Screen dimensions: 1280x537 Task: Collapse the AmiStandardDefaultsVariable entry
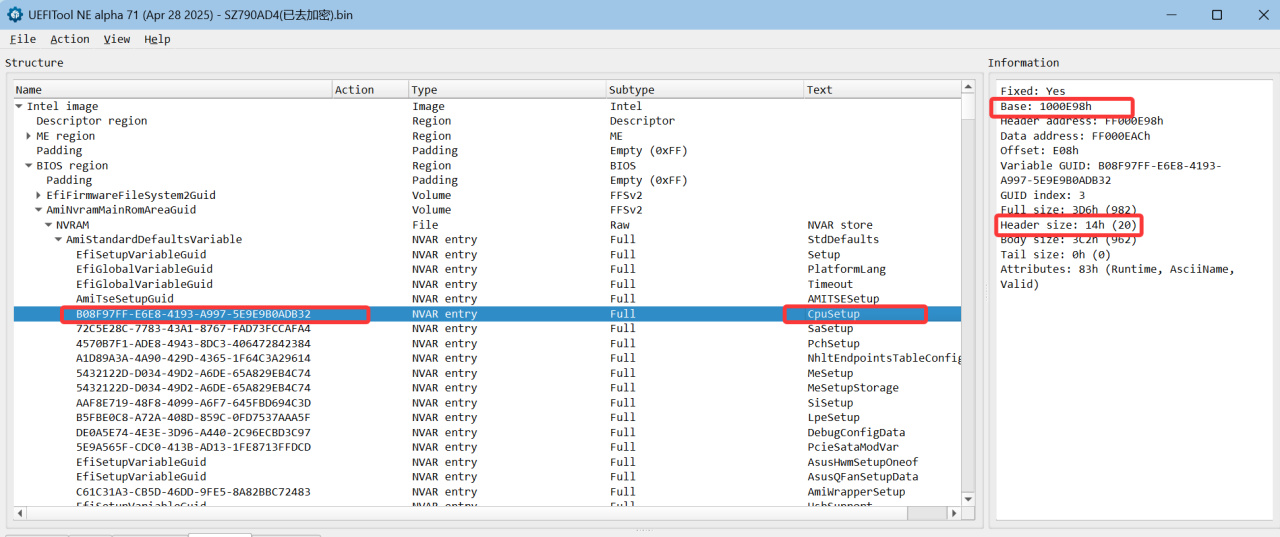coord(59,240)
